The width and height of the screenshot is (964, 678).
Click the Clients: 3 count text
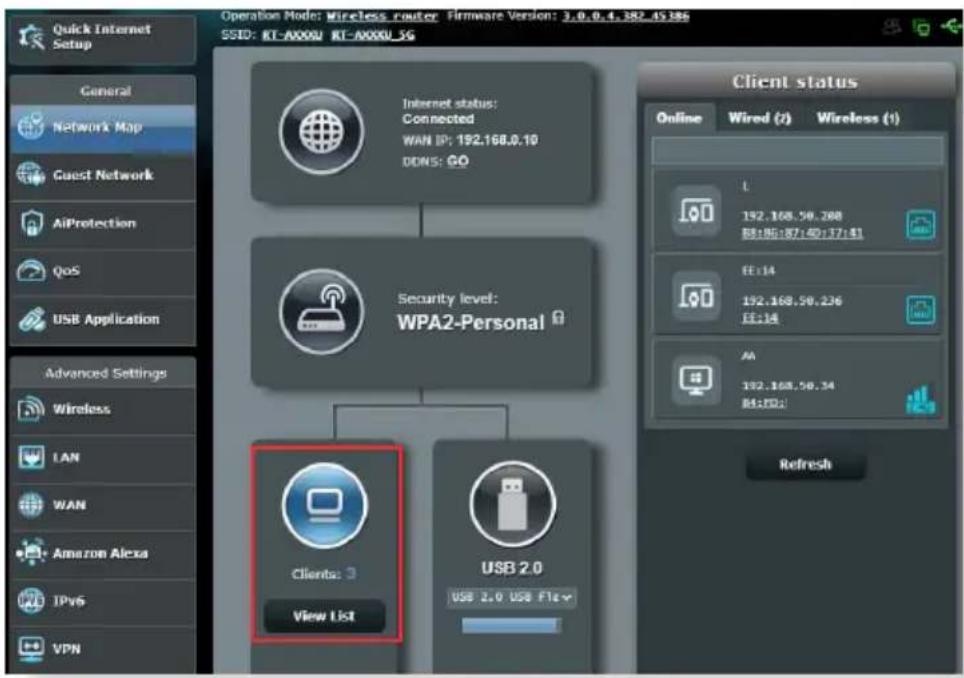323,574
